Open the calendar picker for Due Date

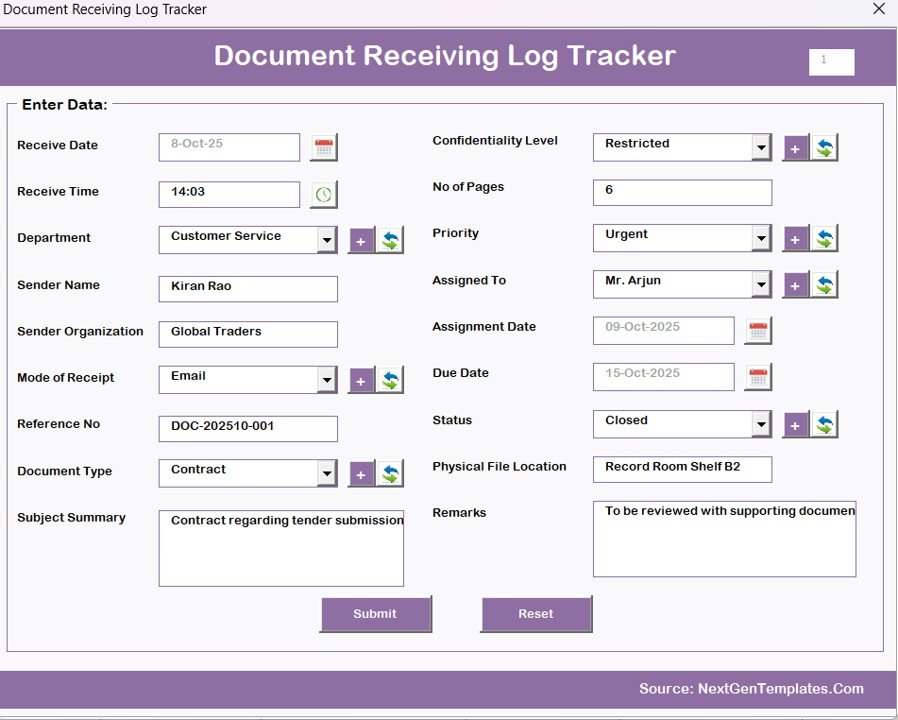pos(758,376)
